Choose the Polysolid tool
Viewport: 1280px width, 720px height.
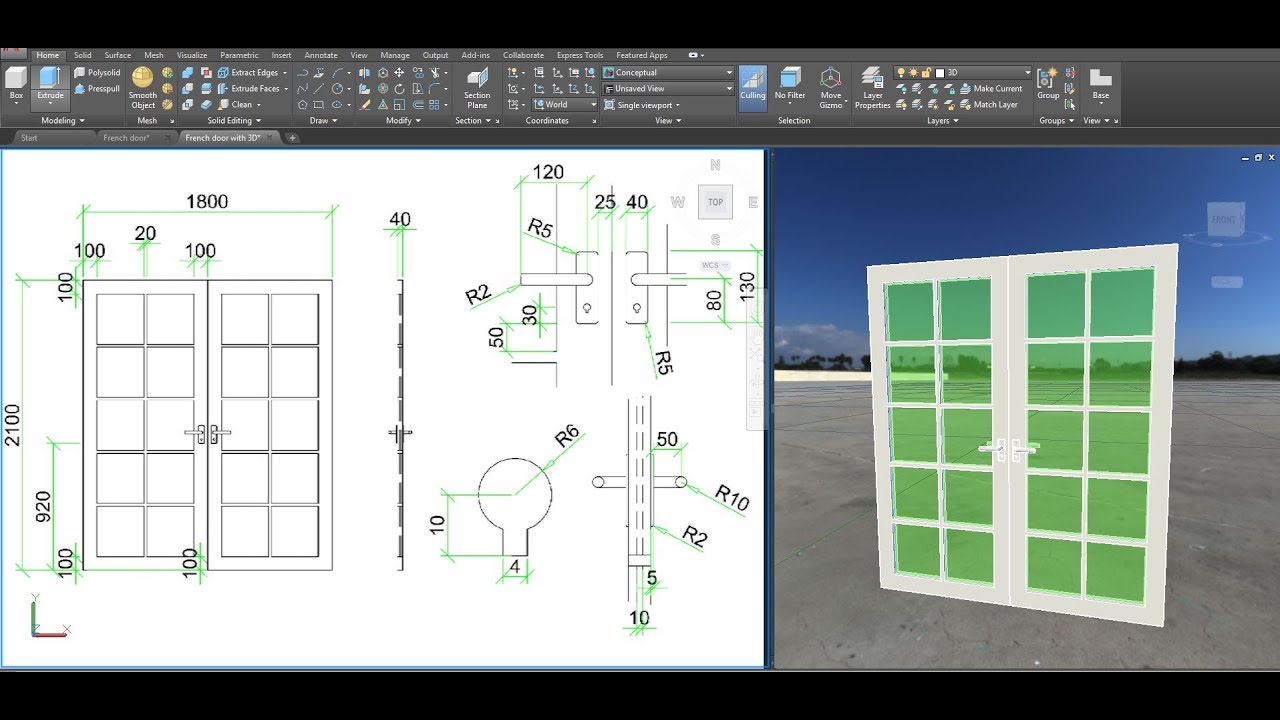pos(97,72)
